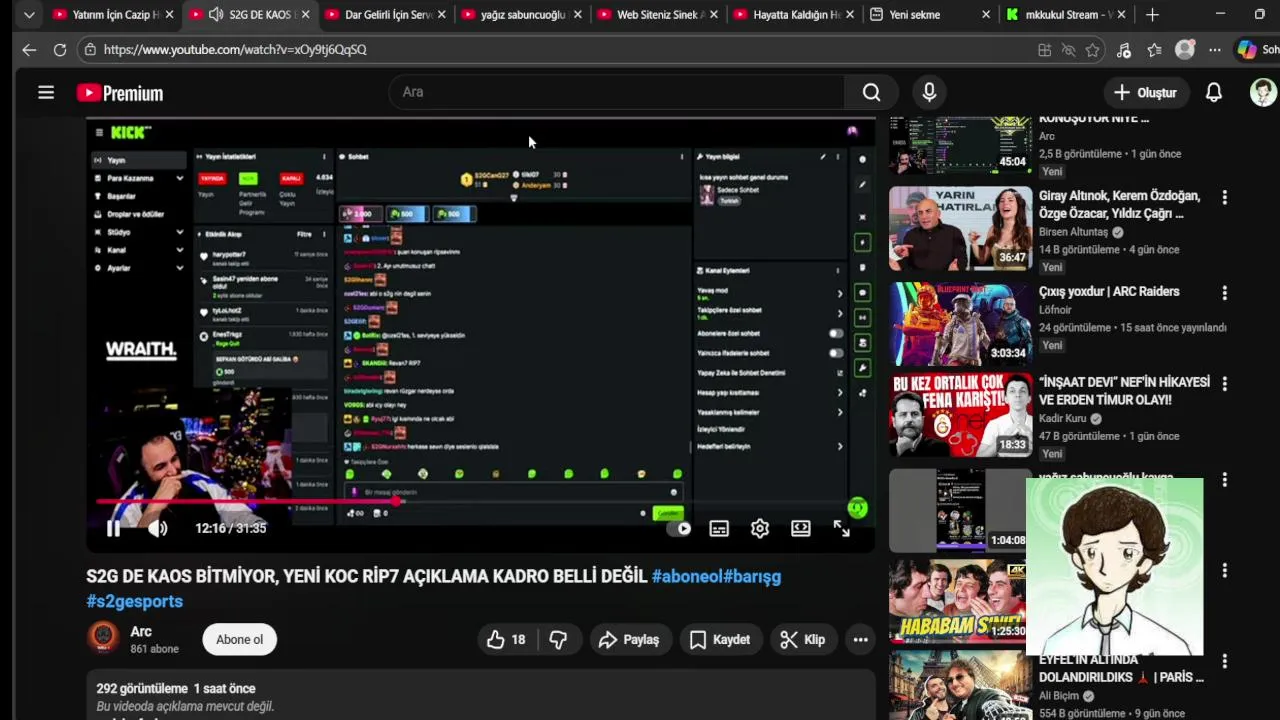Follow the #s2gesports hashtag link
Screen dimensions: 1280x720
pos(135,601)
